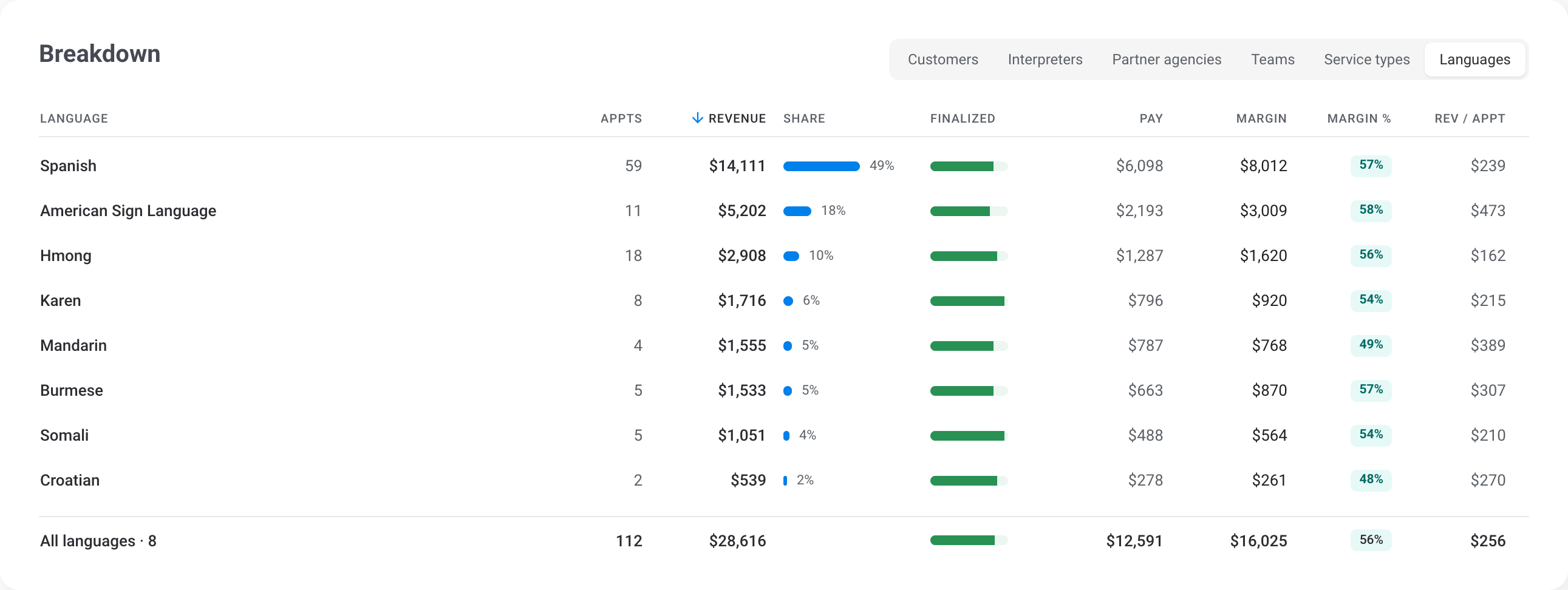Click the Burmese language name
Viewport: 1568px width, 590px height.
[x=71, y=390]
